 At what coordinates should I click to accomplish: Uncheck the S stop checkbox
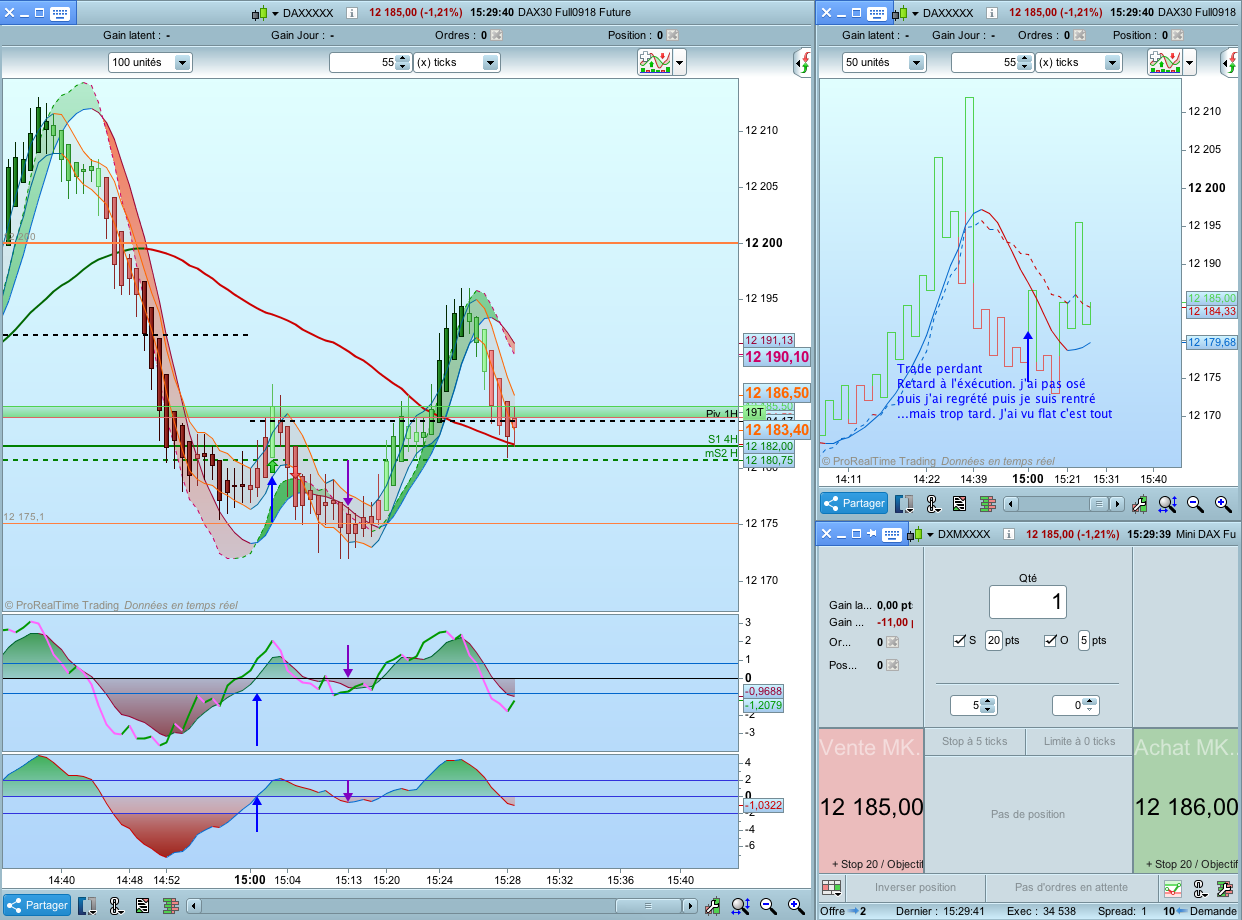(x=960, y=641)
